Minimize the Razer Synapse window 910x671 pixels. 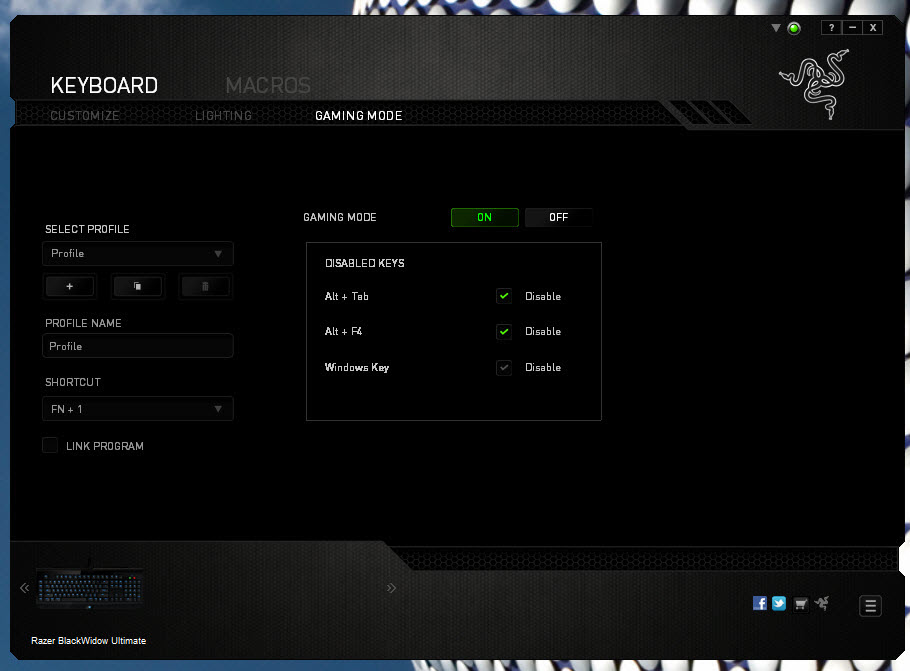[x=853, y=27]
